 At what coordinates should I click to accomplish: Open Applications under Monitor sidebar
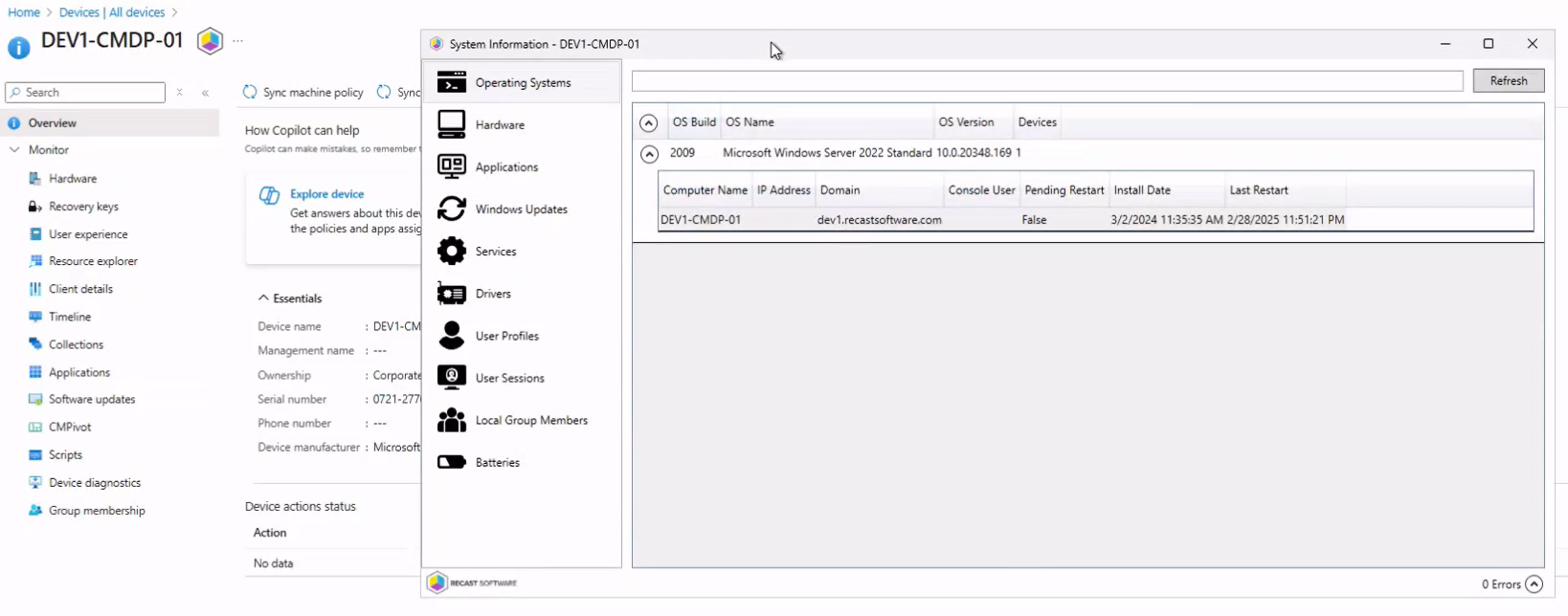(79, 372)
